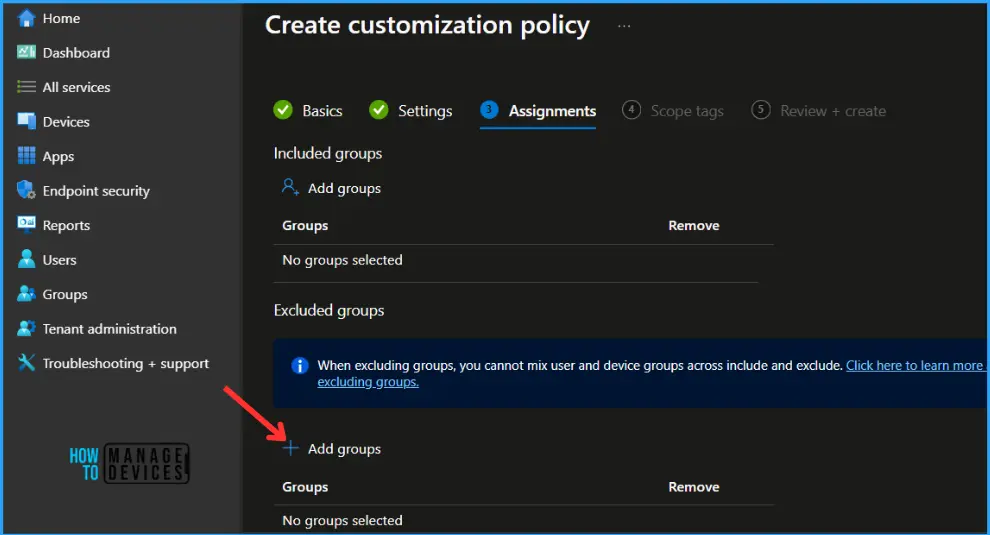This screenshot has height=535, width=990.
Task: Click the 'Included groups' heading
Action: [328, 153]
